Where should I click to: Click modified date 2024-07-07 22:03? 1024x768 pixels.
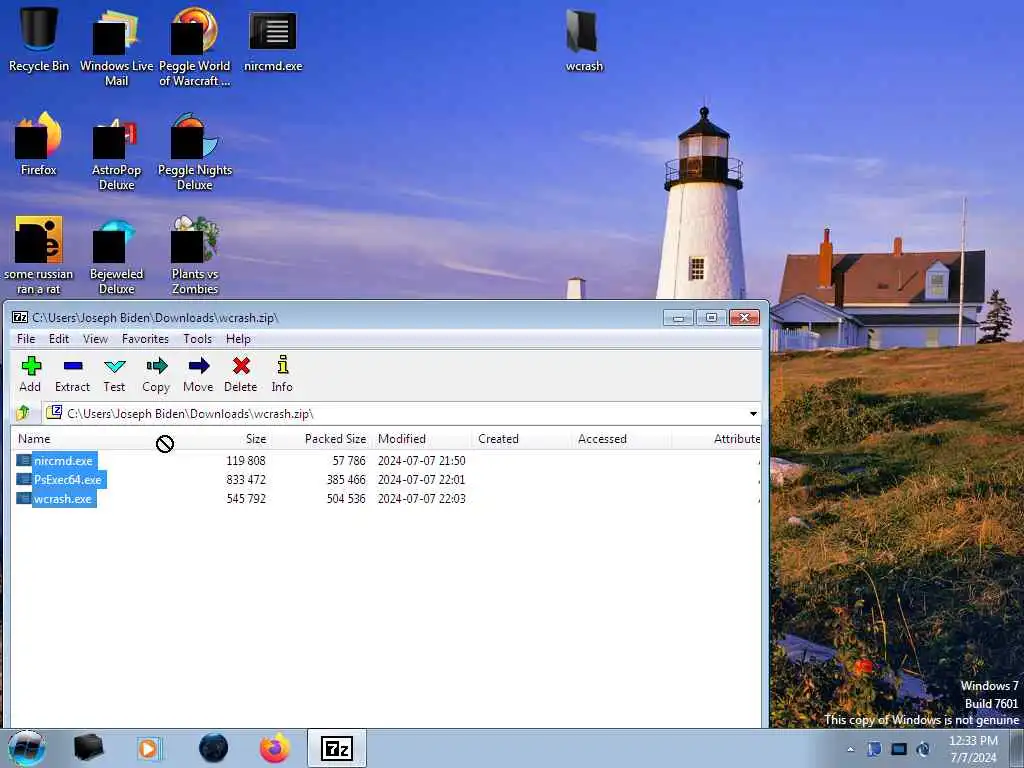[x=421, y=498]
